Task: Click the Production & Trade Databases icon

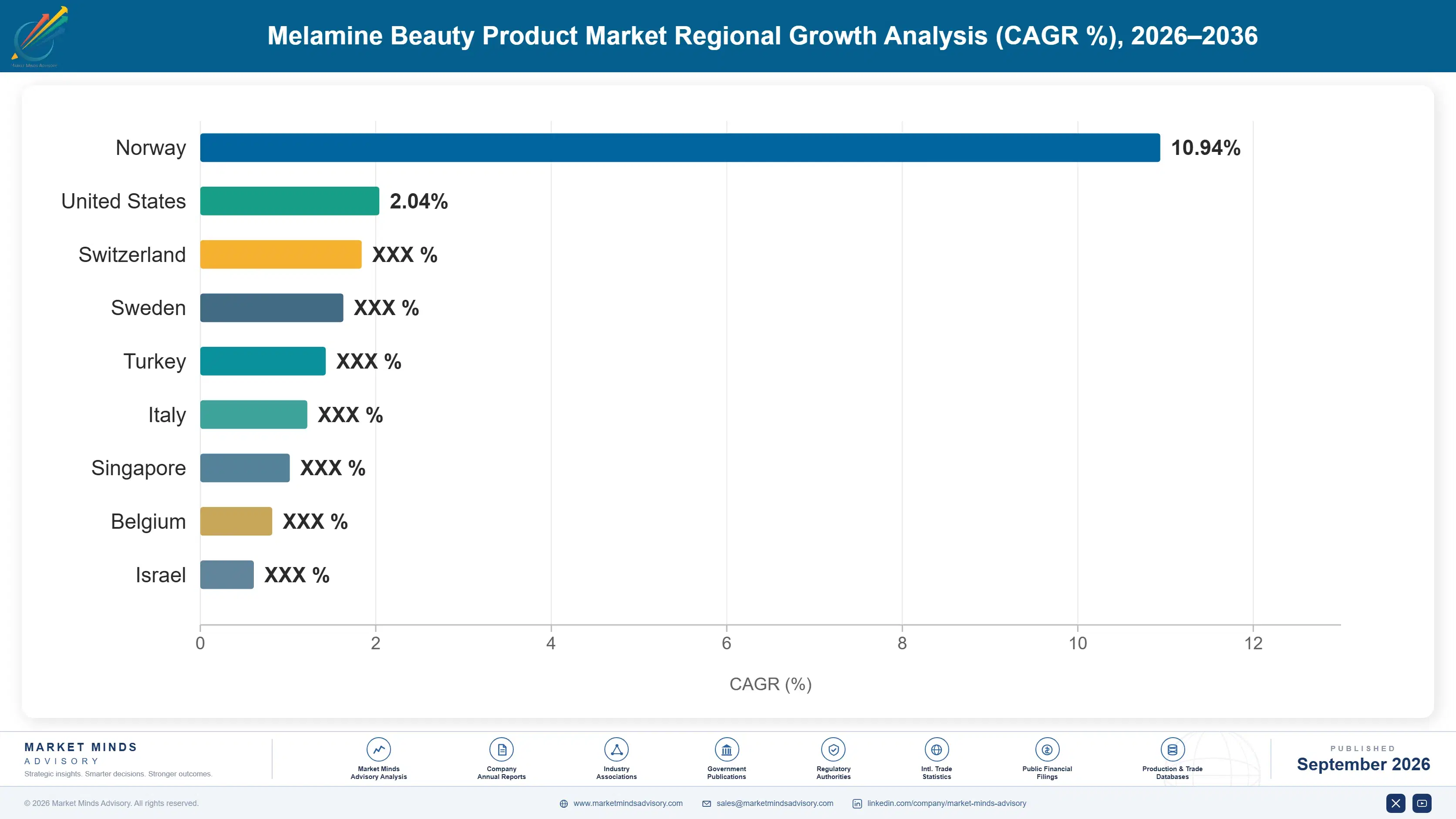Action: [x=1172, y=749]
